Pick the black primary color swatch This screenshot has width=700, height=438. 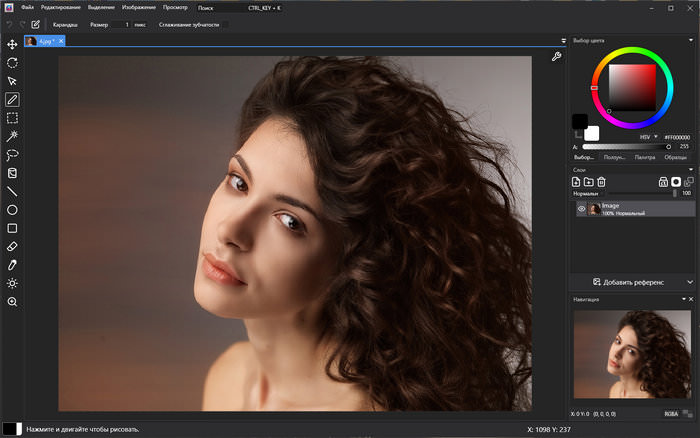[580, 121]
